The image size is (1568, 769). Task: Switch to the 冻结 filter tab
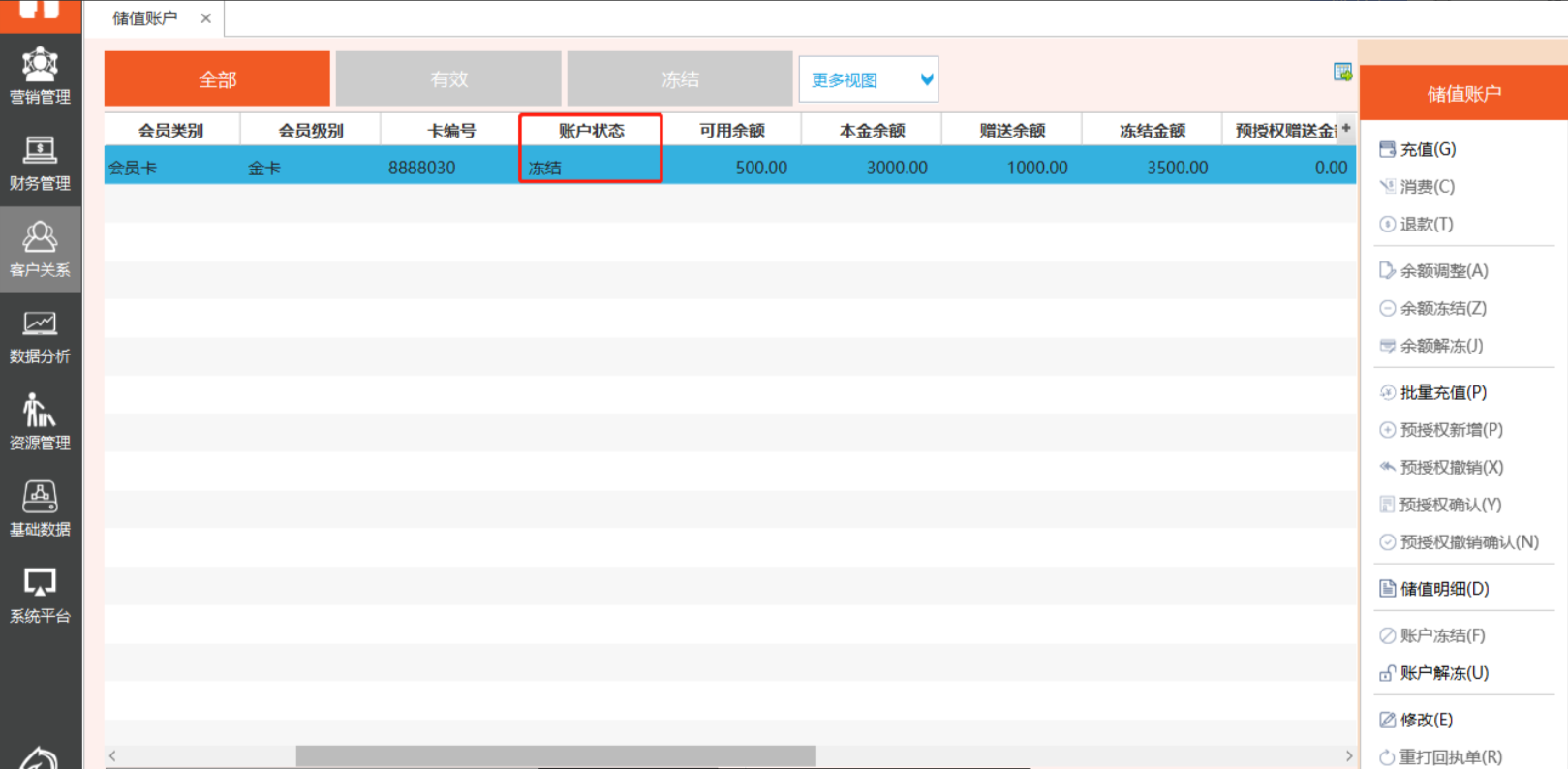click(680, 79)
